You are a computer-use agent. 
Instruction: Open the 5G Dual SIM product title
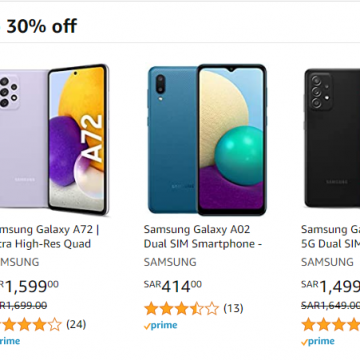click(x=330, y=237)
